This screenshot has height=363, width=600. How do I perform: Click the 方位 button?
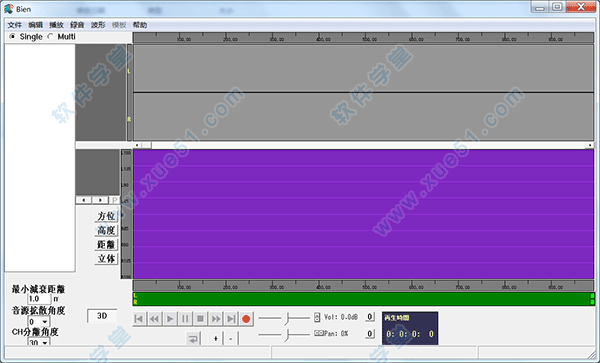coord(106,216)
